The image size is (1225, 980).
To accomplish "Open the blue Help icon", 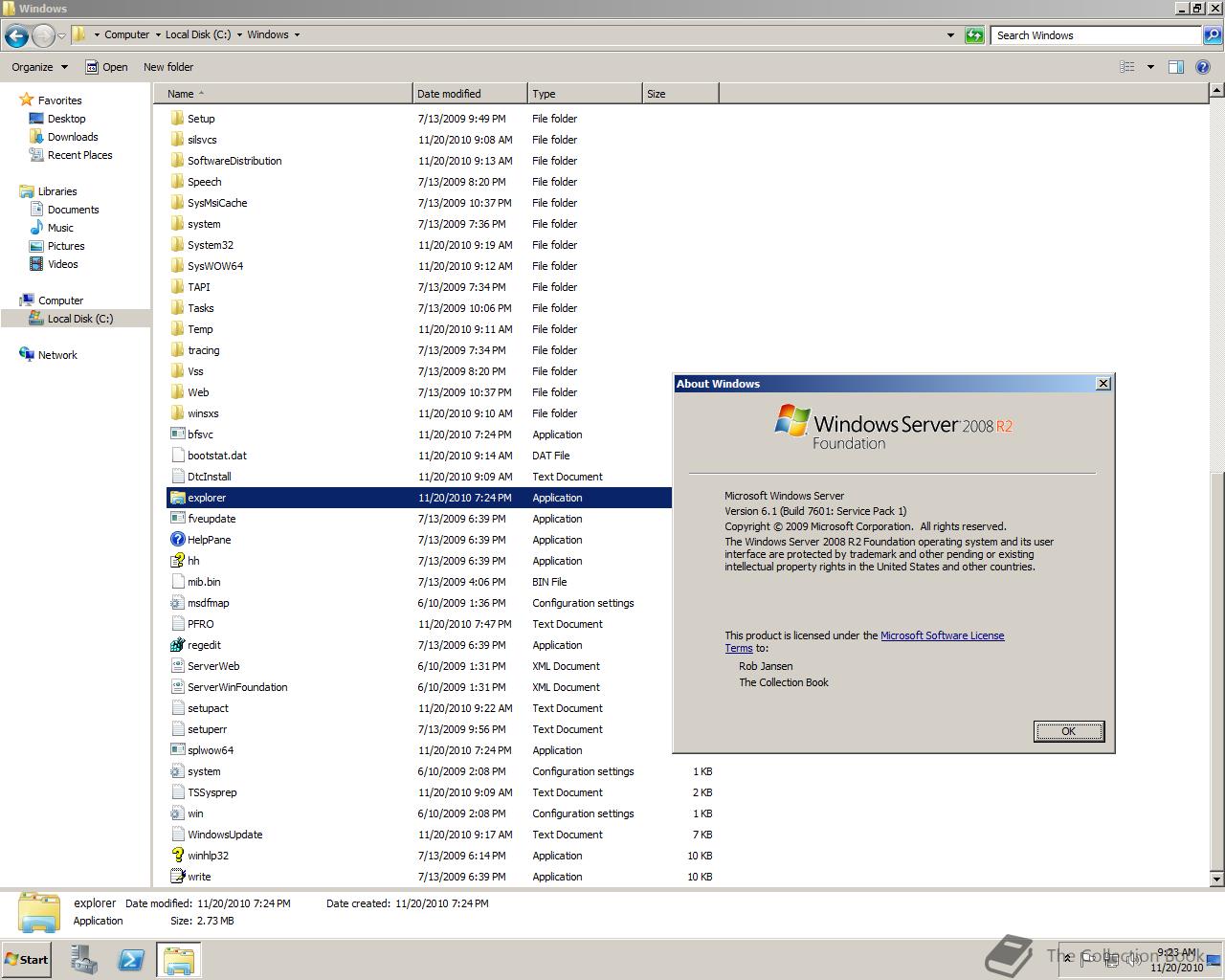I will 1205,67.
